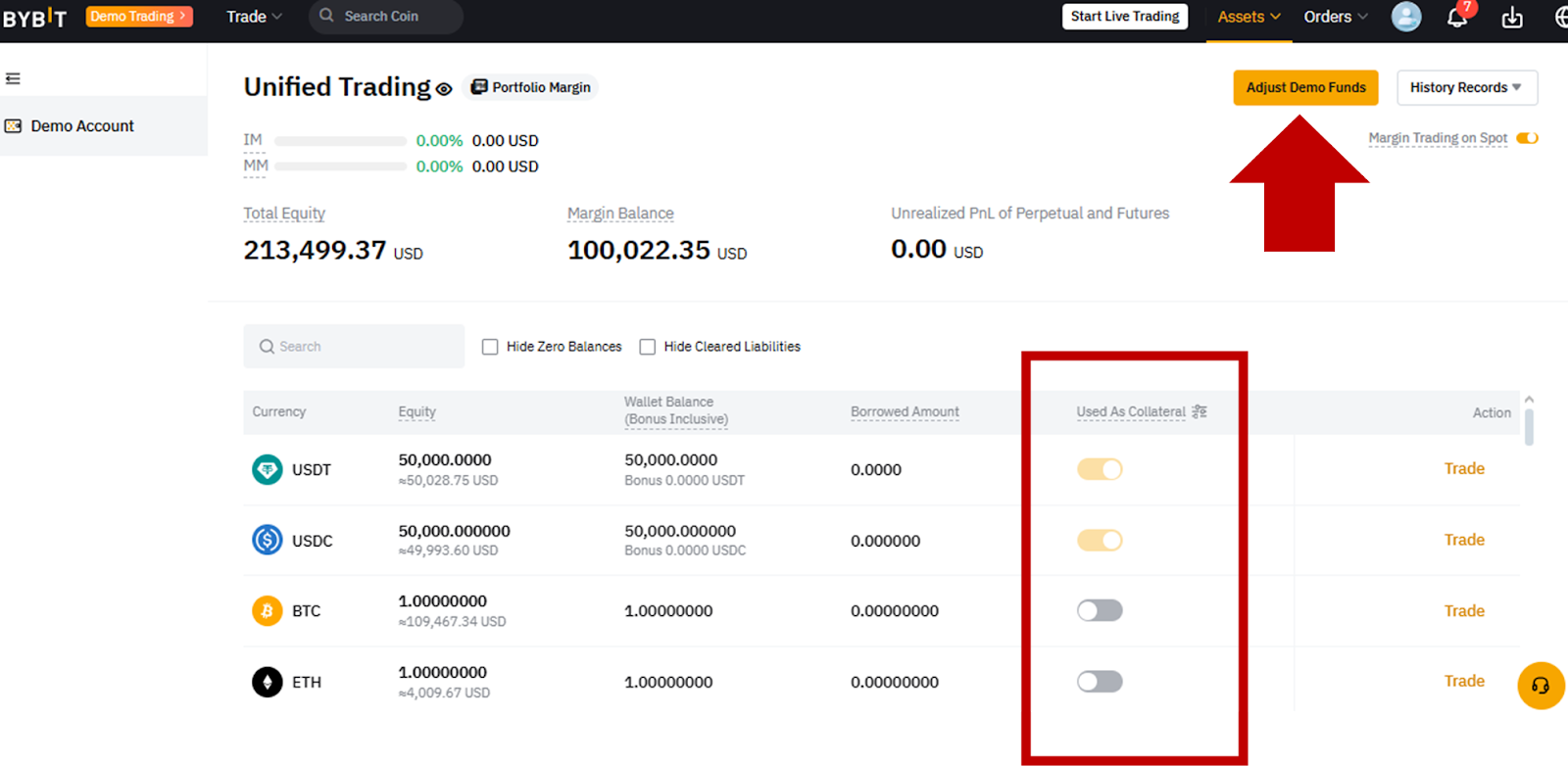This screenshot has width=1568, height=766.
Task: Click the Search Coin field
Action: pos(386,17)
